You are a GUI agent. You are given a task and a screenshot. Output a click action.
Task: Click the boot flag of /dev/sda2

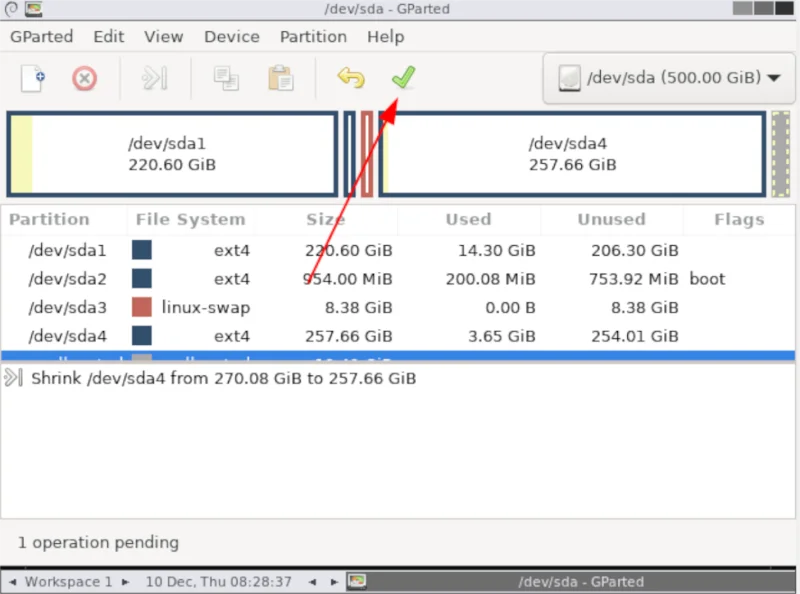tap(707, 279)
